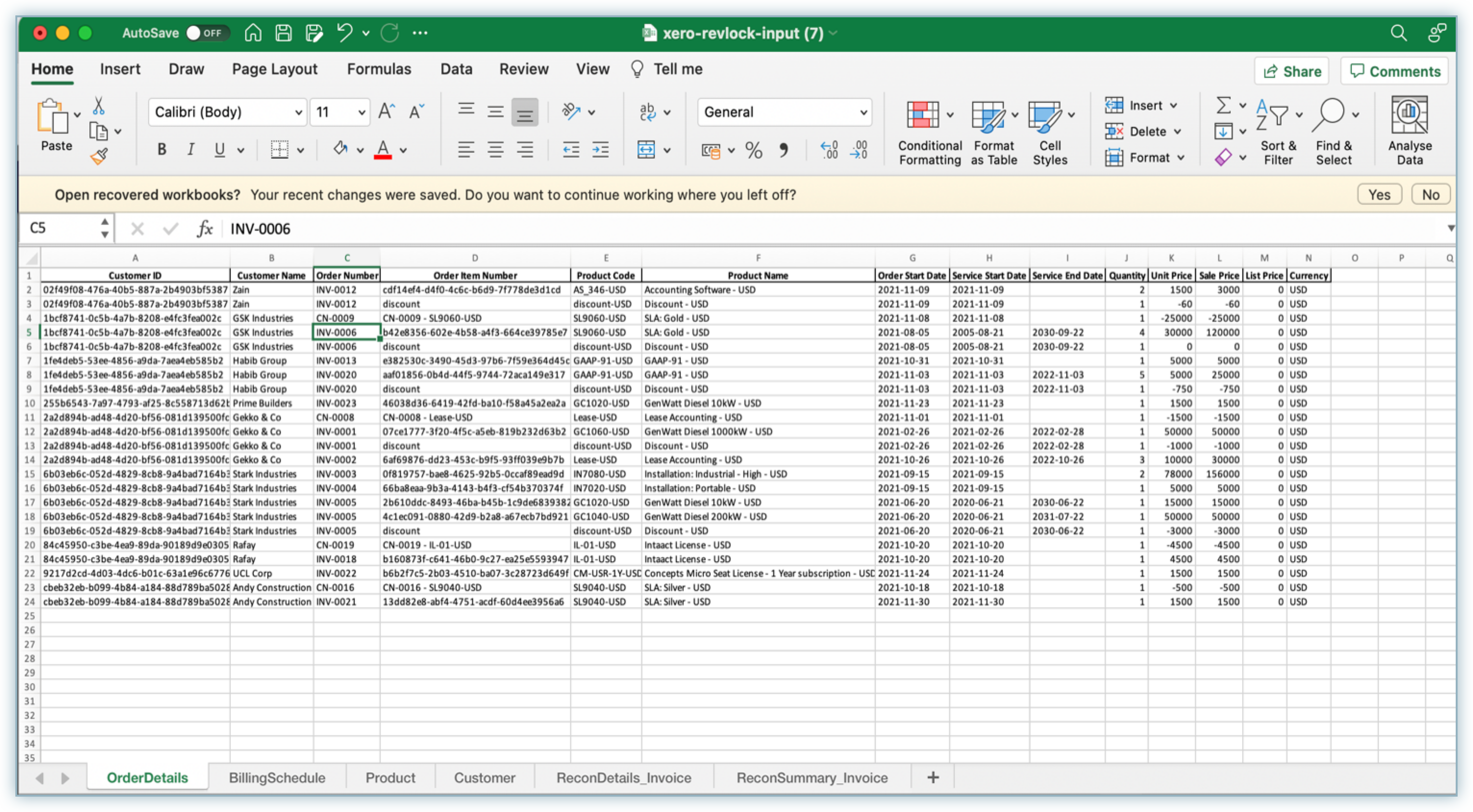Open the Calibri font name dropdown
This screenshot has width=1473, height=812.
(x=298, y=112)
